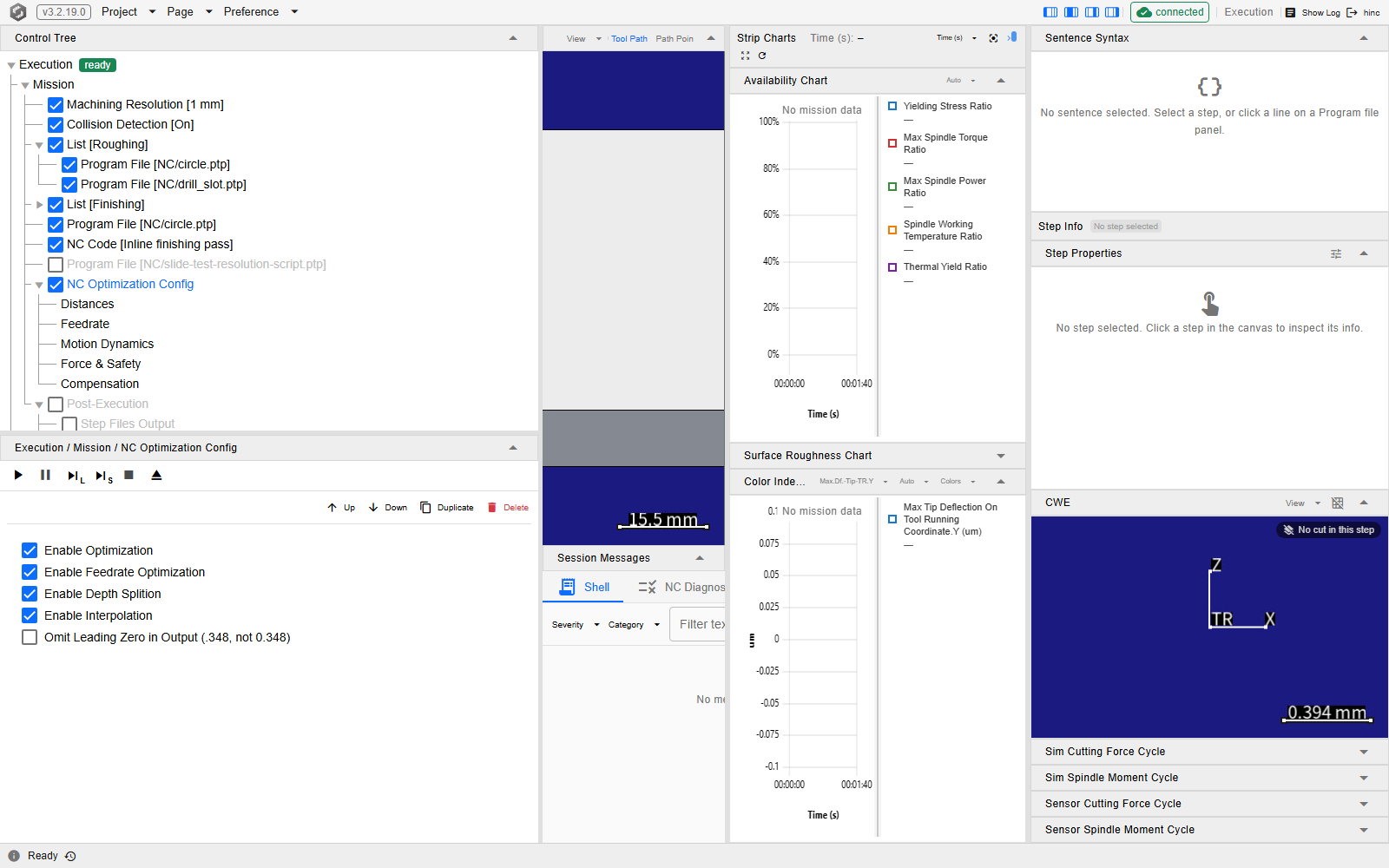Collapse the Mission tree node
The height and width of the screenshot is (868, 1389).
(x=25, y=85)
